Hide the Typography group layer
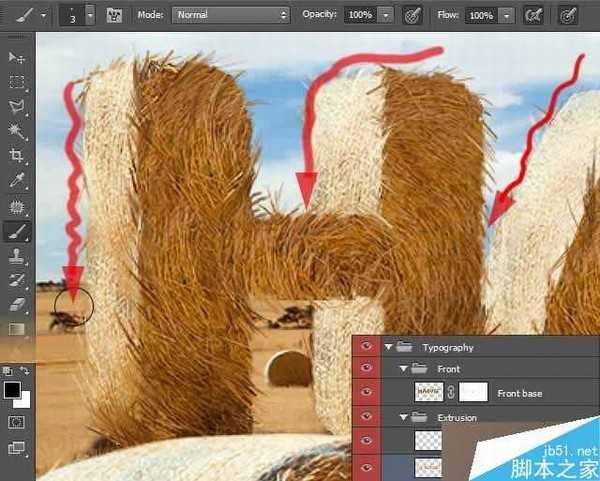The height and width of the screenshot is (481, 600). (x=366, y=347)
